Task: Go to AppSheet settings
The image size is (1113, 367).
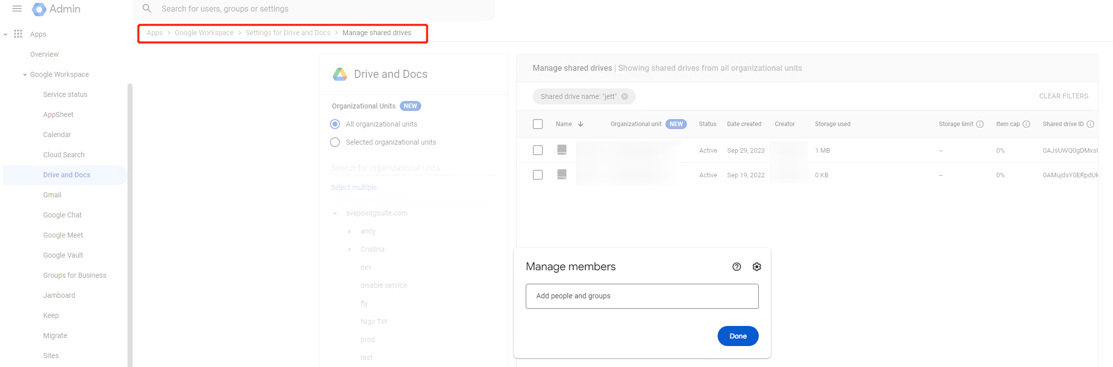Action: (x=58, y=114)
